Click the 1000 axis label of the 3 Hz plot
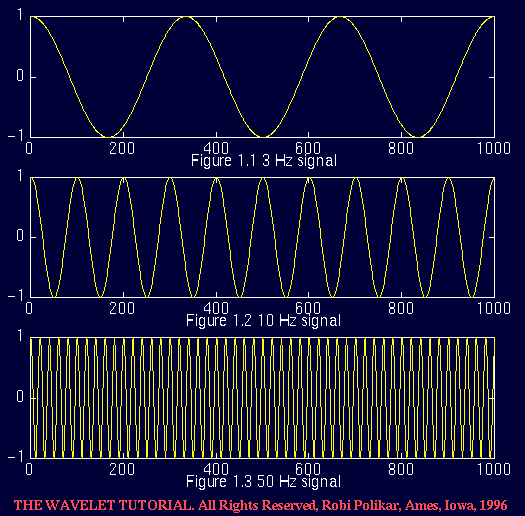The width and height of the screenshot is (525, 516). [494, 148]
